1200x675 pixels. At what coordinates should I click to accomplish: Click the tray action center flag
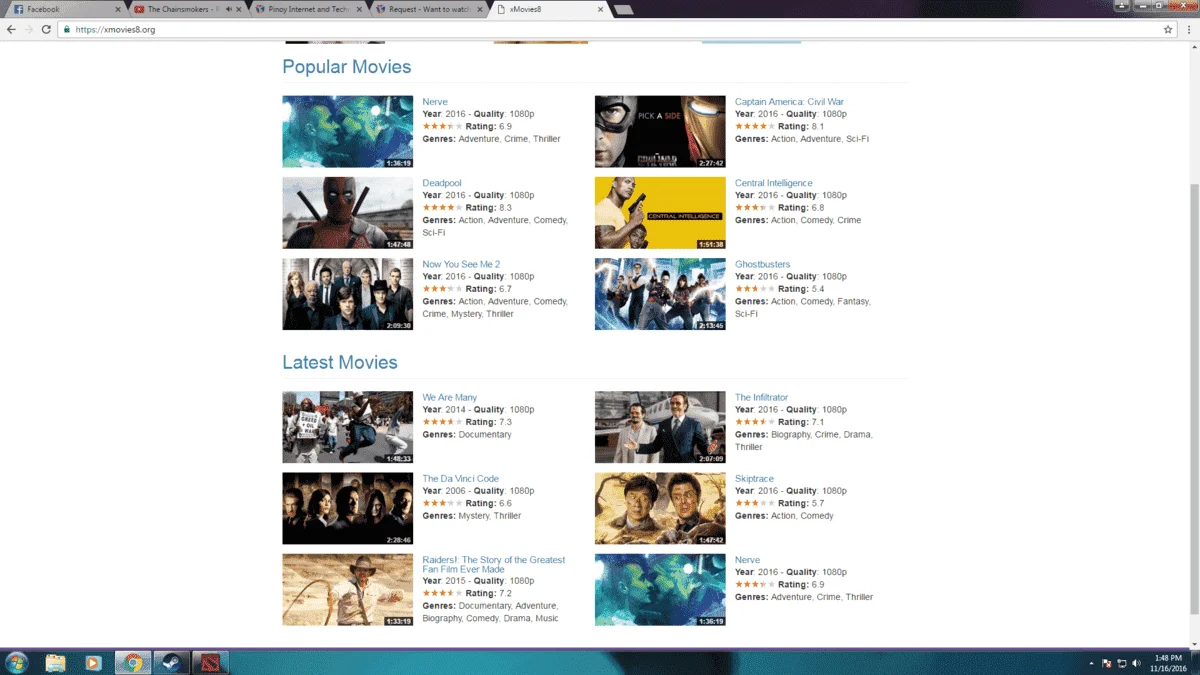[x=1107, y=663]
